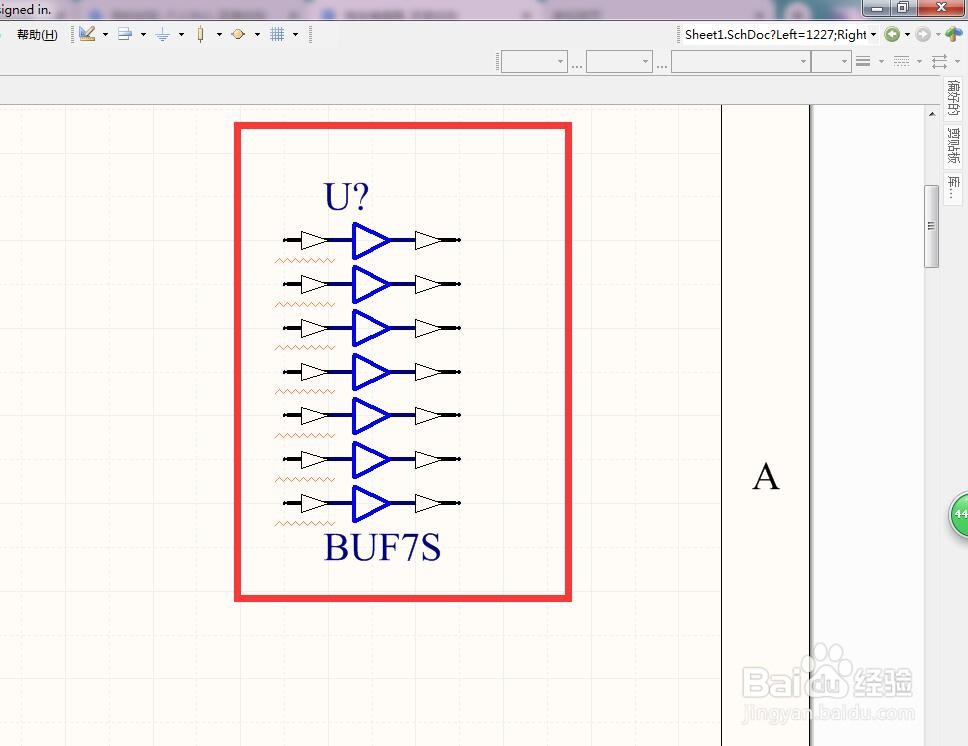Click the first blue buffer triangle symbol
The width and height of the screenshot is (968, 746).
coord(371,240)
